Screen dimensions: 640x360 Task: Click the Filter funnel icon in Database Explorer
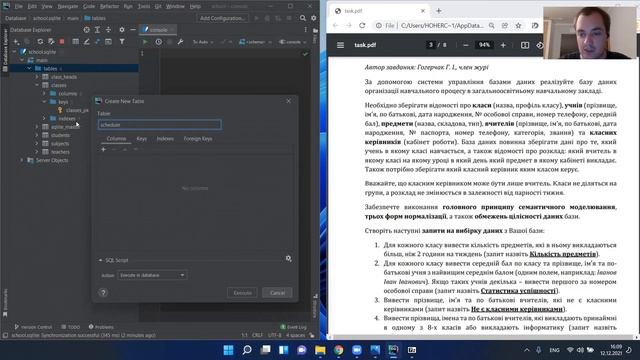122,42
